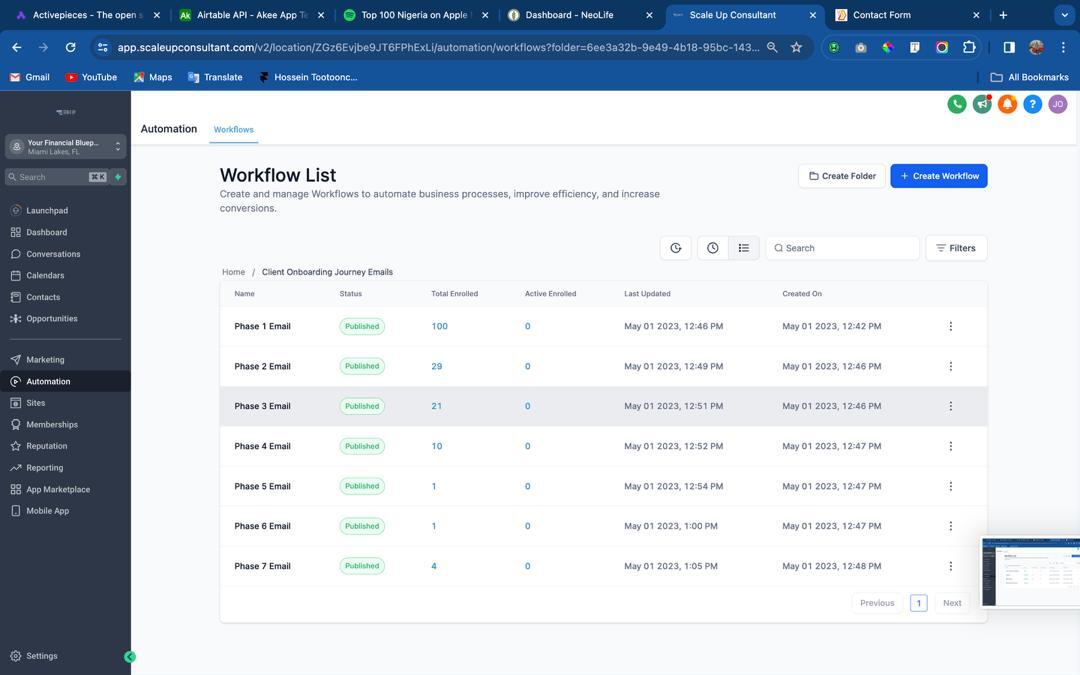Image resolution: width=1080 pixels, height=675 pixels.
Task: Click the green quick actions icon beside sidebar search
Action: point(118,177)
